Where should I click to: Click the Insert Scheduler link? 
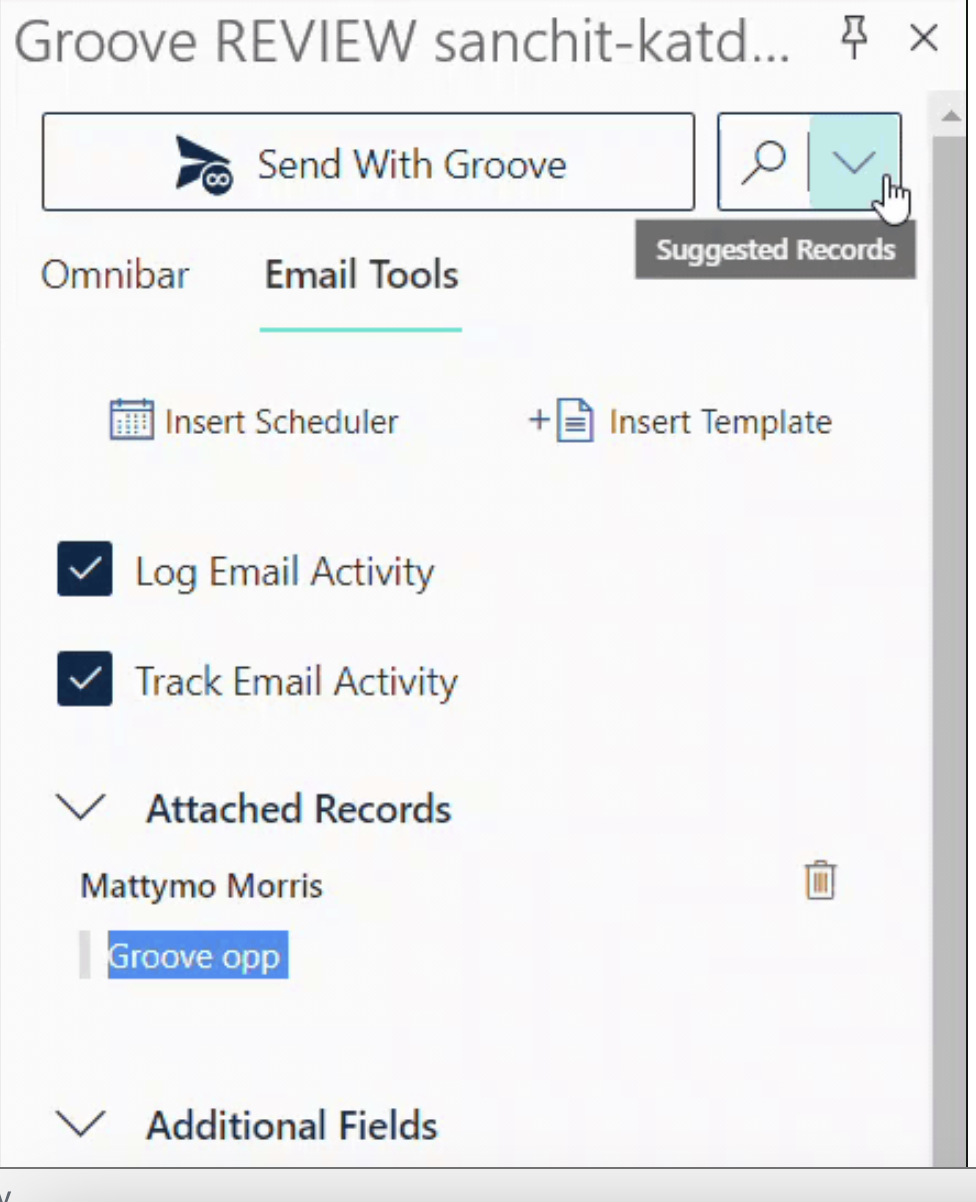click(254, 421)
